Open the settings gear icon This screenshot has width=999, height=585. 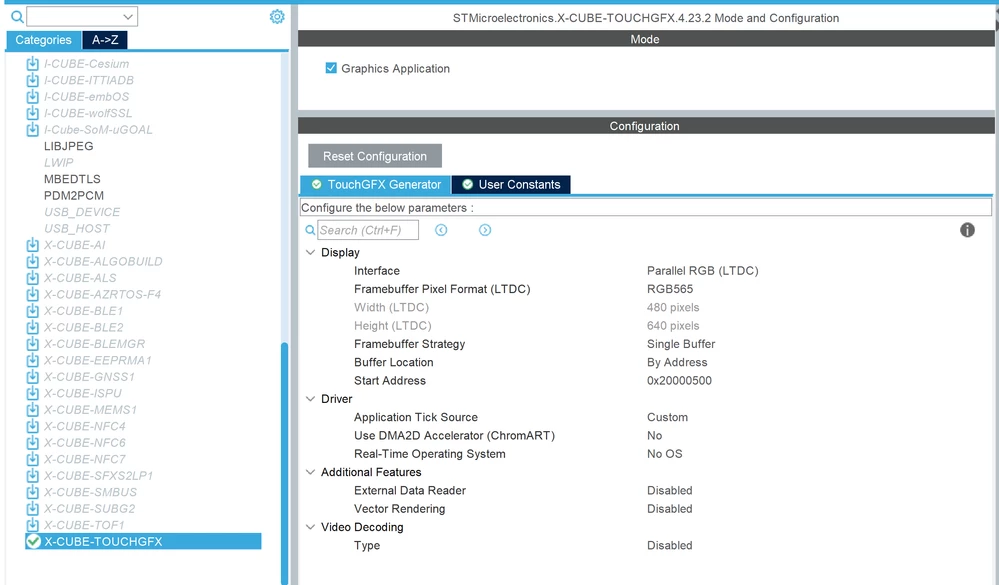[x=277, y=17]
